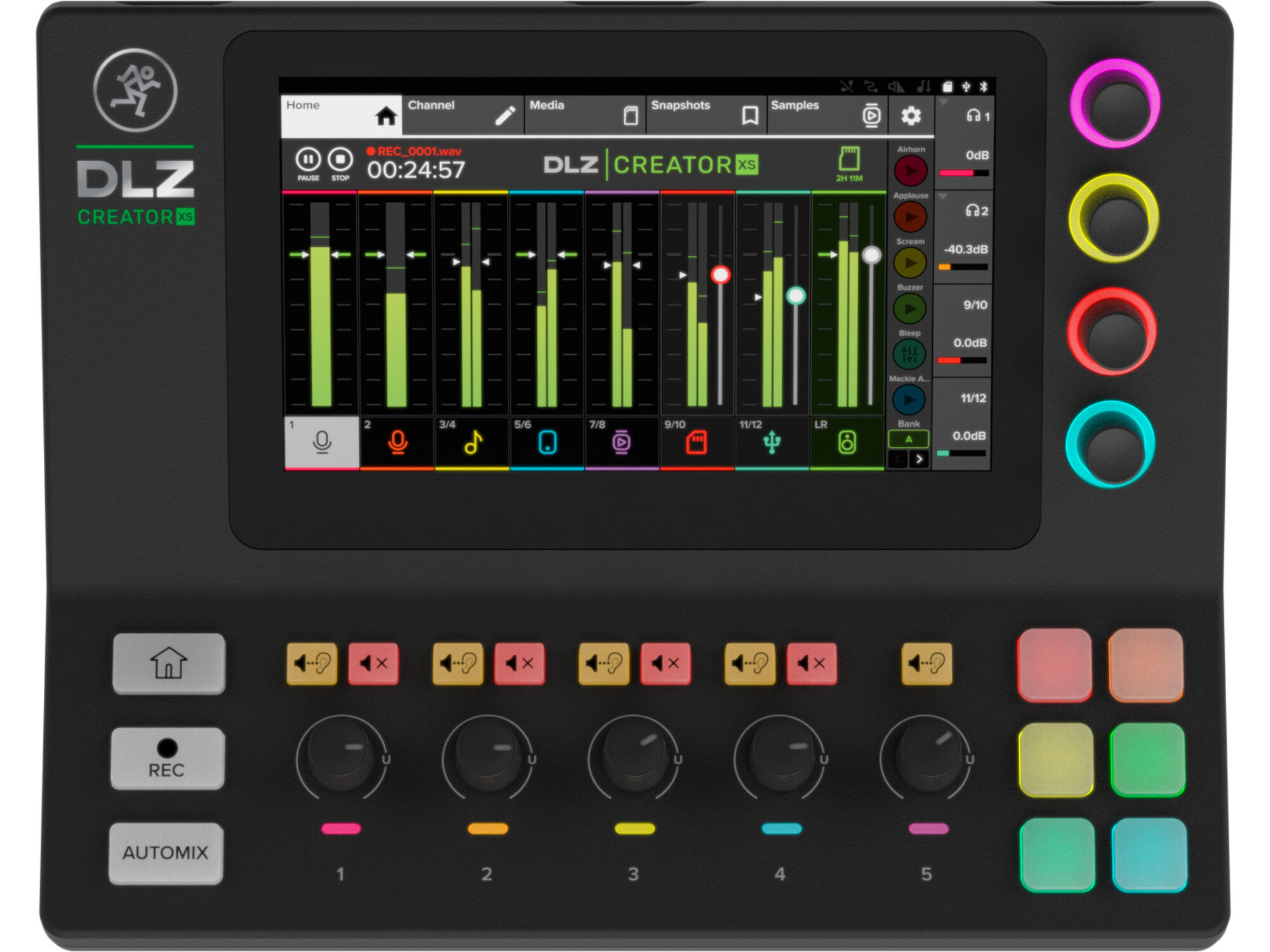Tap the USB status icon in top bar

coord(966,87)
